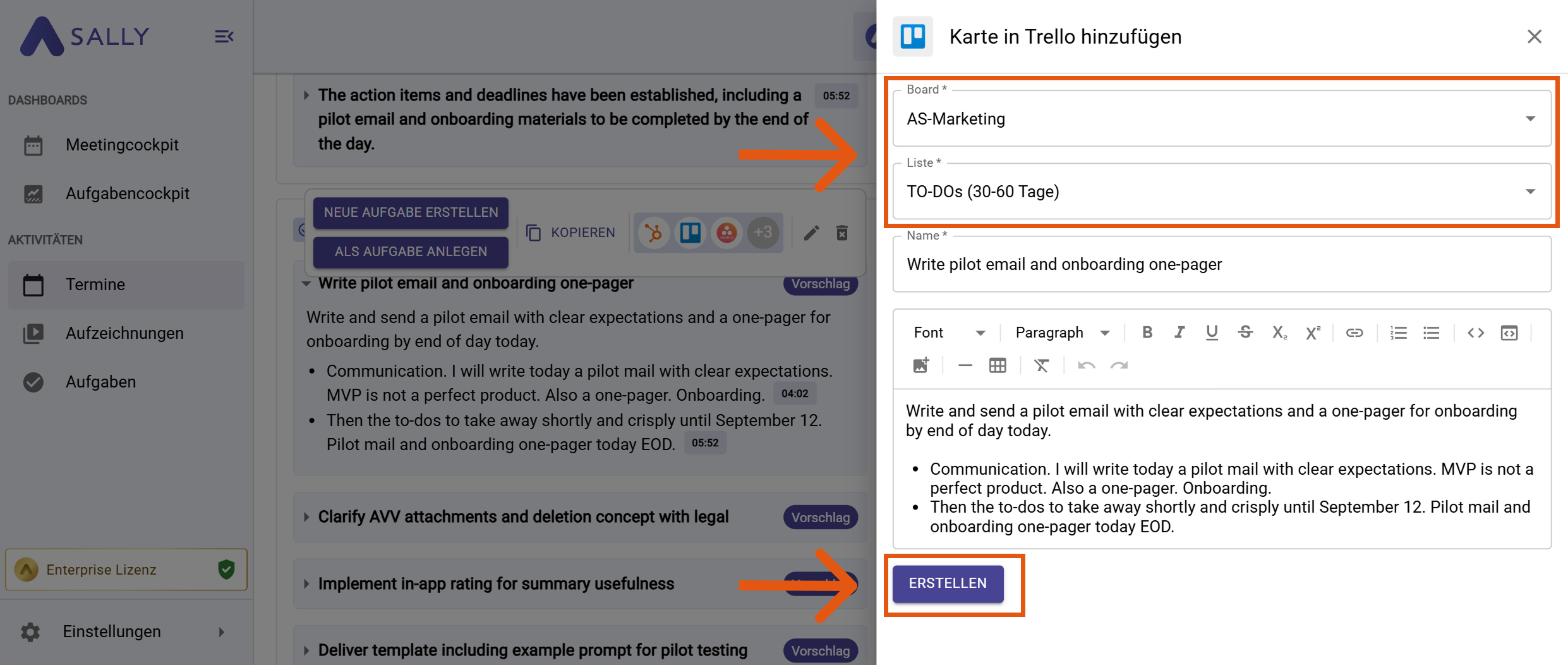Close the Trello card dialog
Image resolution: width=1568 pixels, height=665 pixels.
click(1535, 37)
